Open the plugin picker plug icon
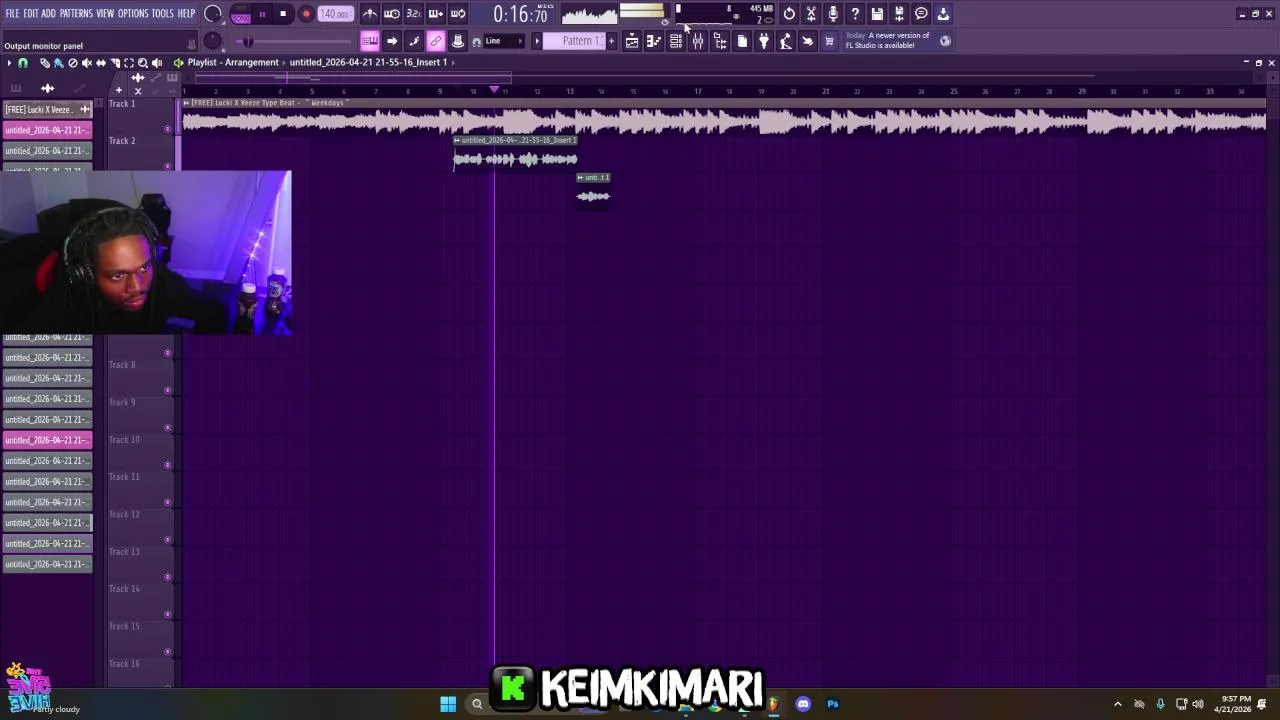Viewport: 1280px width, 720px height. point(764,41)
